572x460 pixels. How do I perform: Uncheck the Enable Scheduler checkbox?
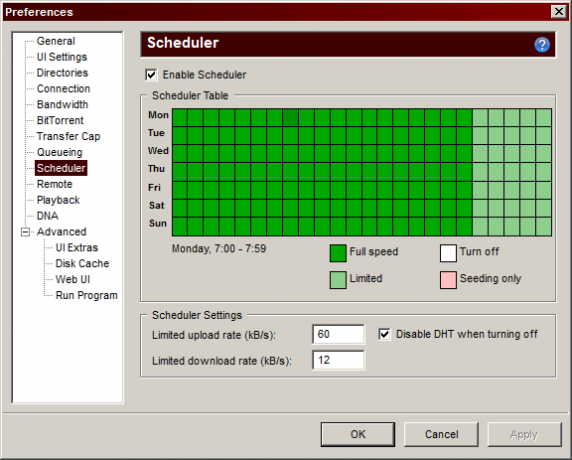(151, 75)
